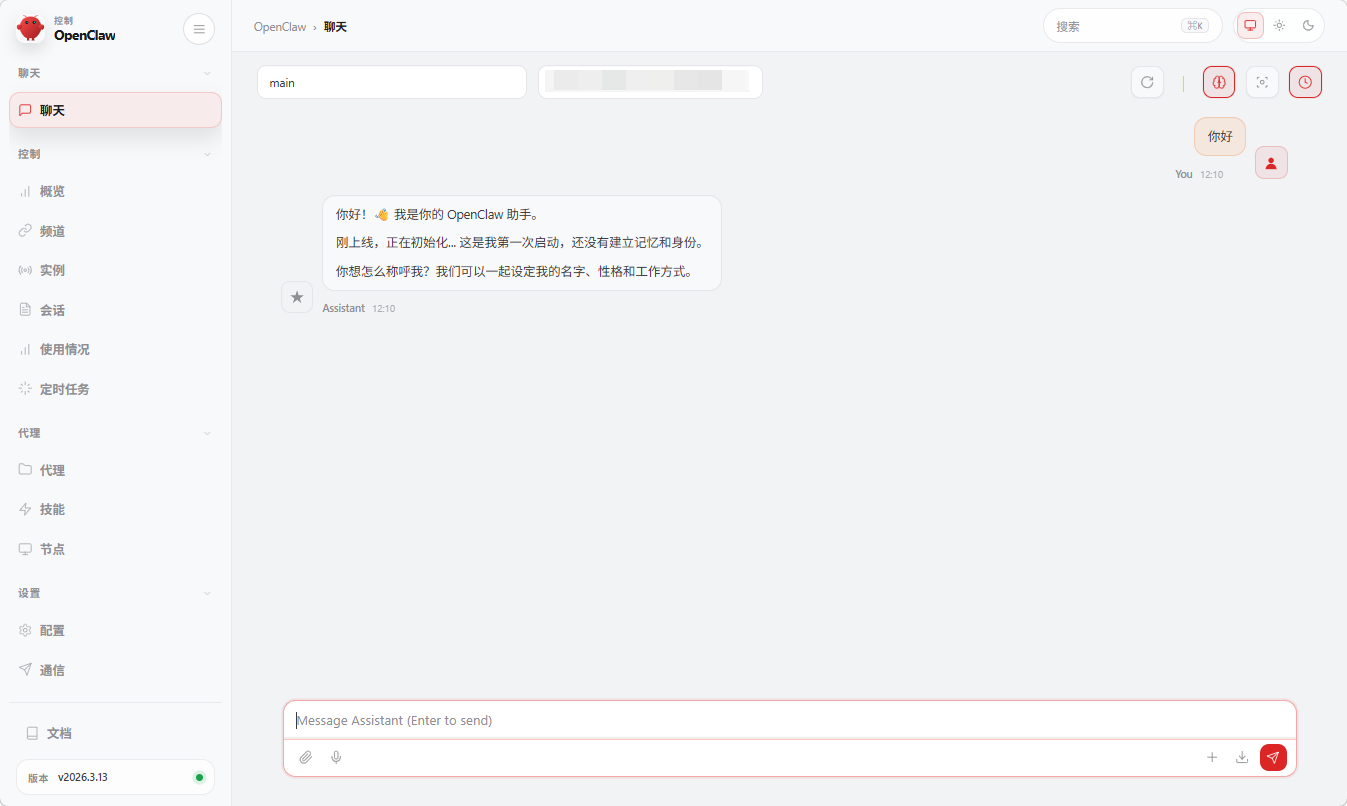
Task: Click the line starting "你想怎么称呼我"
Action: (x=514, y=271)
